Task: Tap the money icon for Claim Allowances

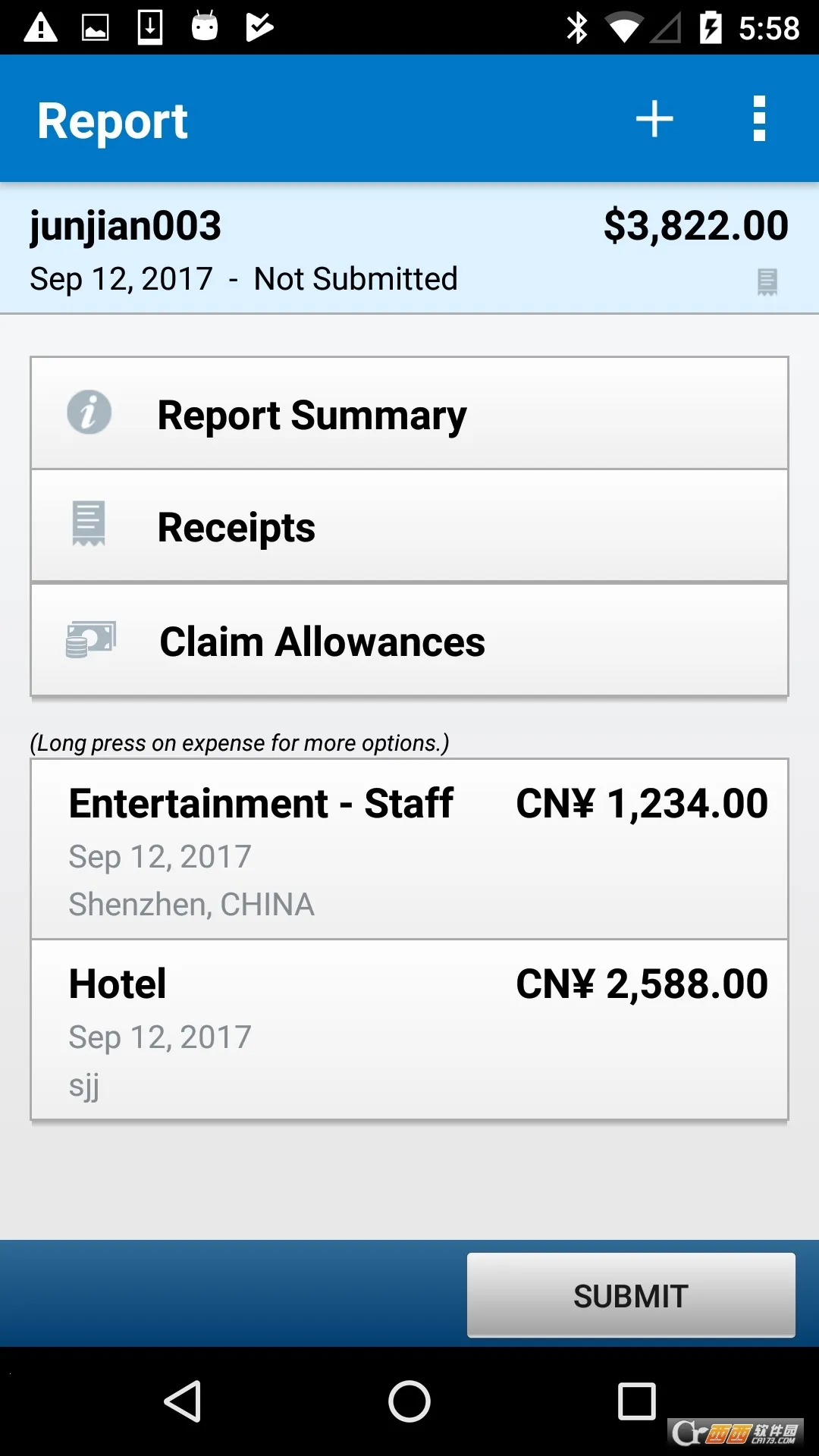Action: (90, 639)
